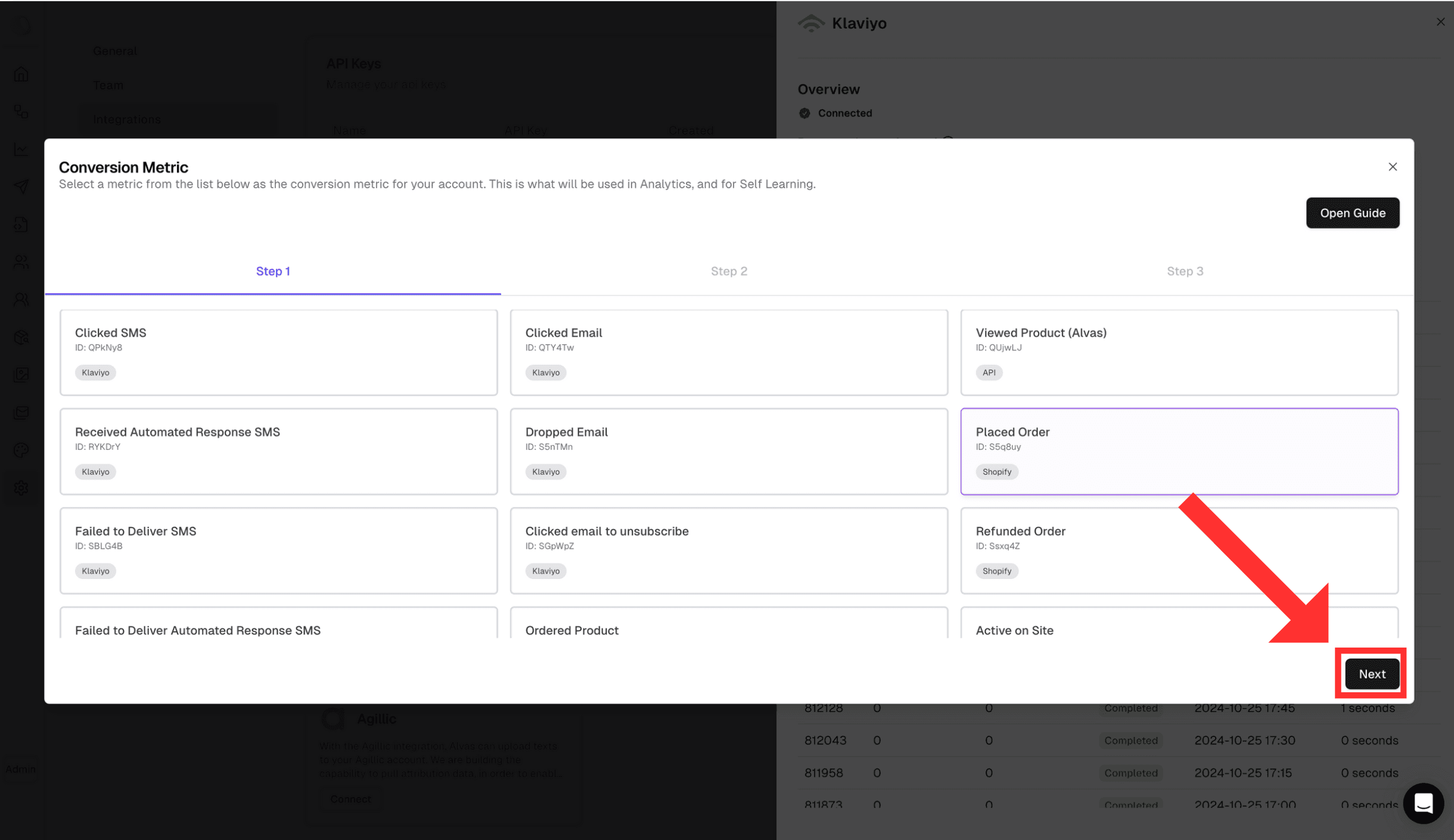This screenshot has width=1454, height=840.
Task: Select the Viewed Product (Alvas) metric card
Action: [x=1179, y=352]
